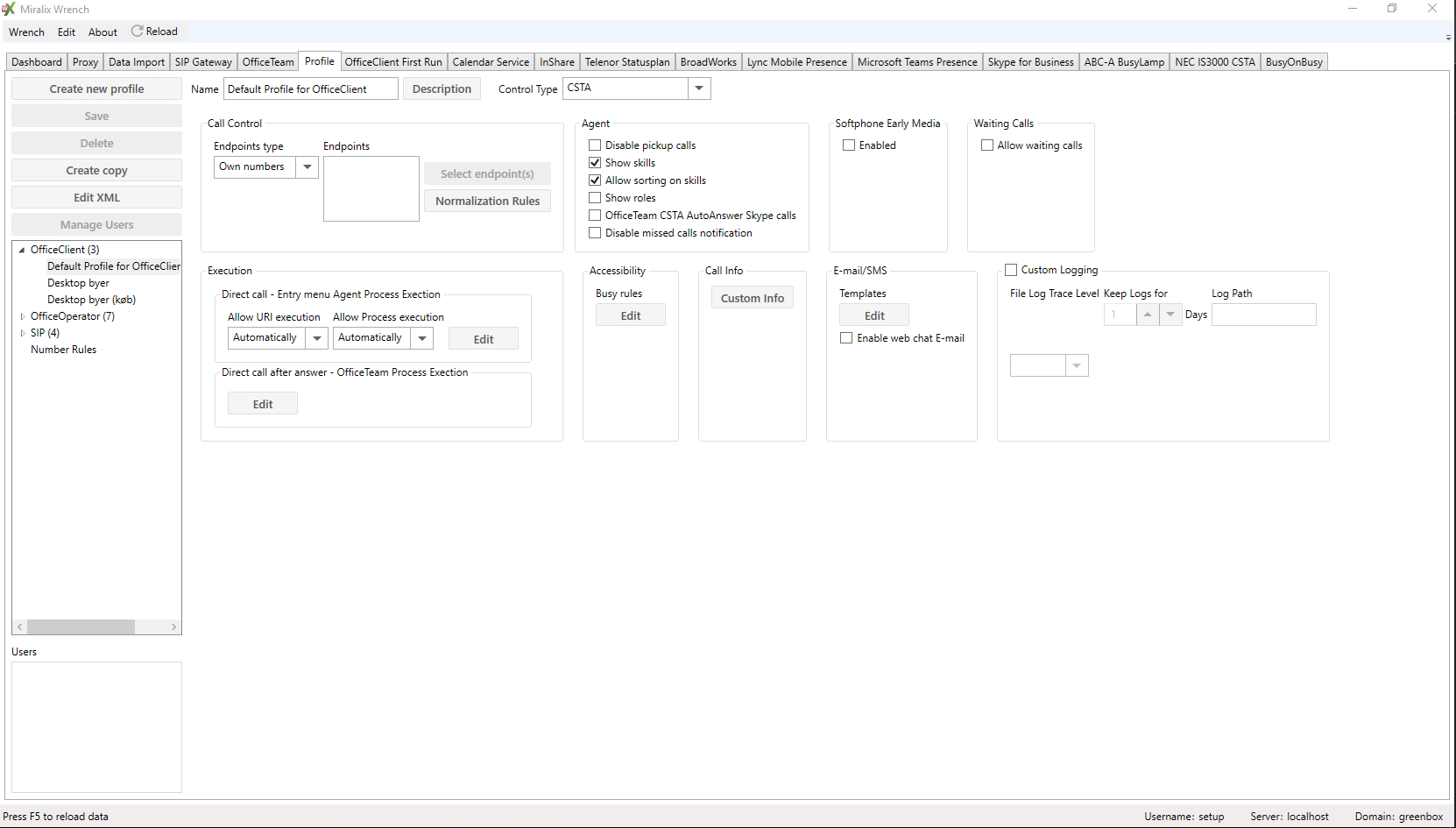Collapse OfficeClient (3) tree node
Viewport: 1456px width, 828px height.
pos(22,250)
